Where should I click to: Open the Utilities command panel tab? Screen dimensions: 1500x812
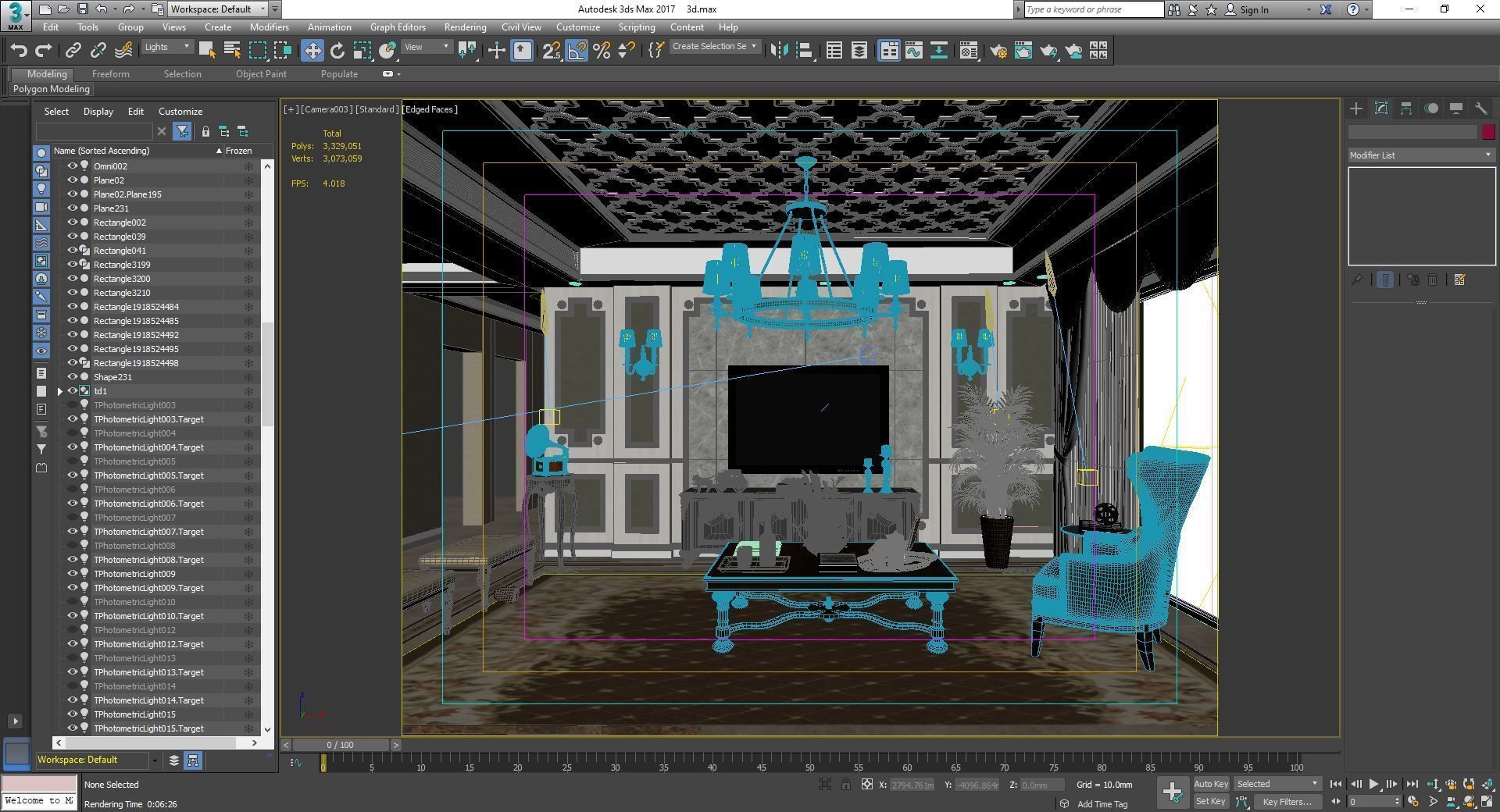[x=1481, y=109]
